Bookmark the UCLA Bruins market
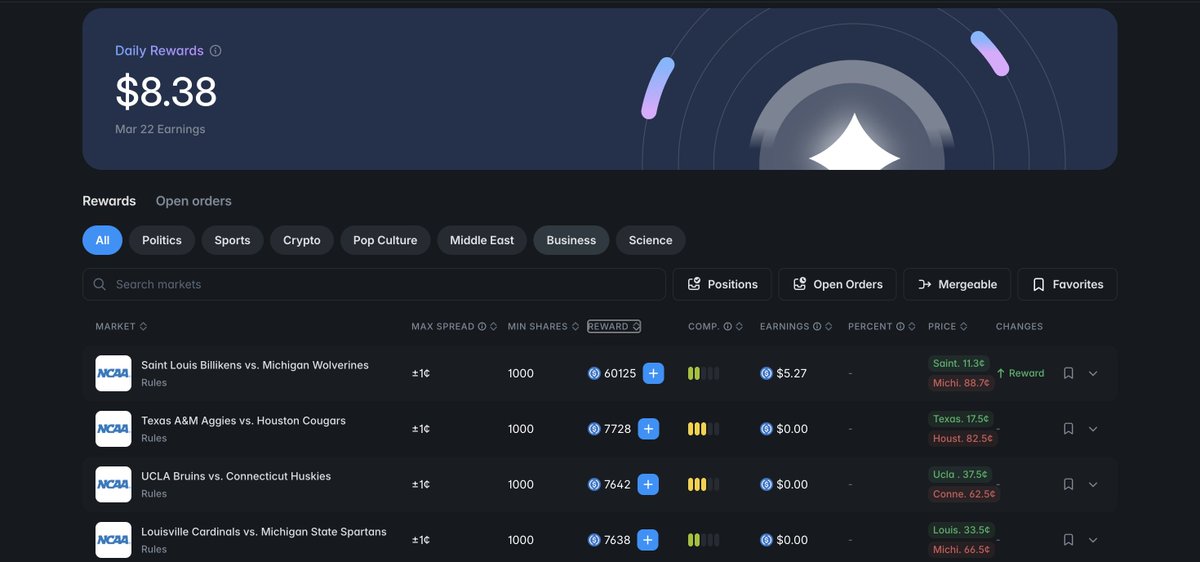The height and width of the screenshot is (562, 1200). (x=1068, y=484)
